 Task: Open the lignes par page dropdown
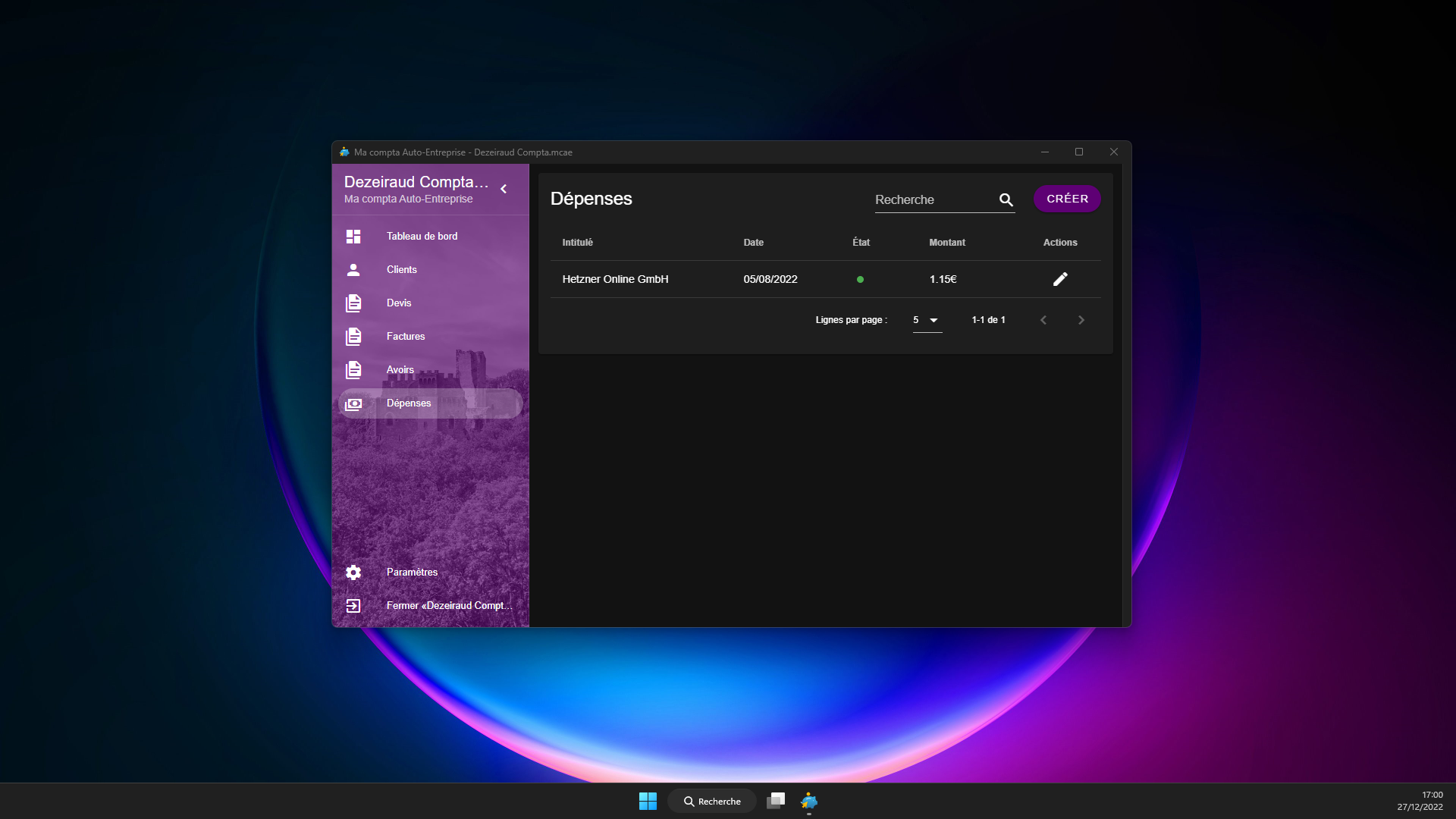pyautogui.click(x=927, y=319)
